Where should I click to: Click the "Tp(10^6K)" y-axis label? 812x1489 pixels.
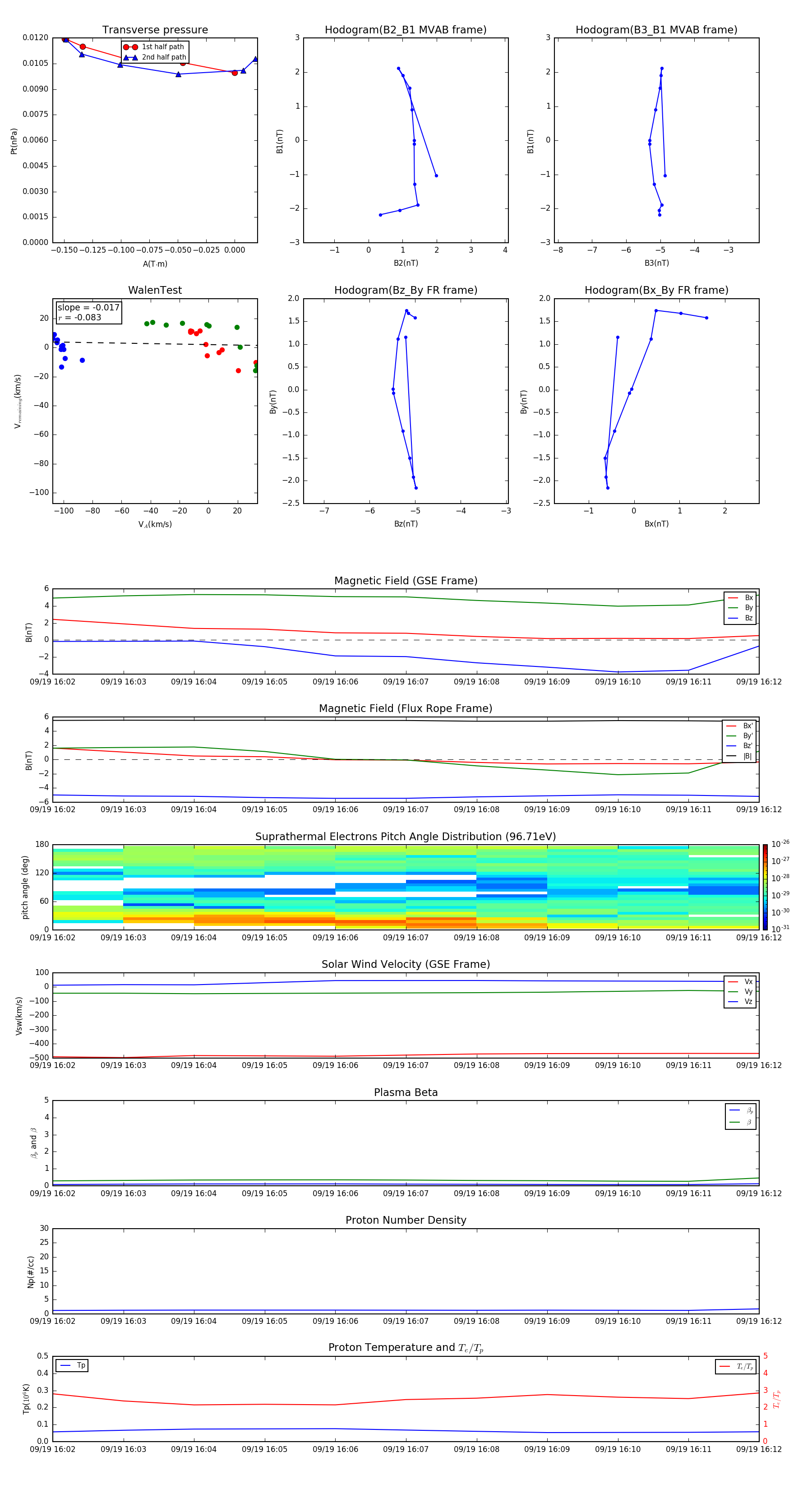pos(27,1399)
